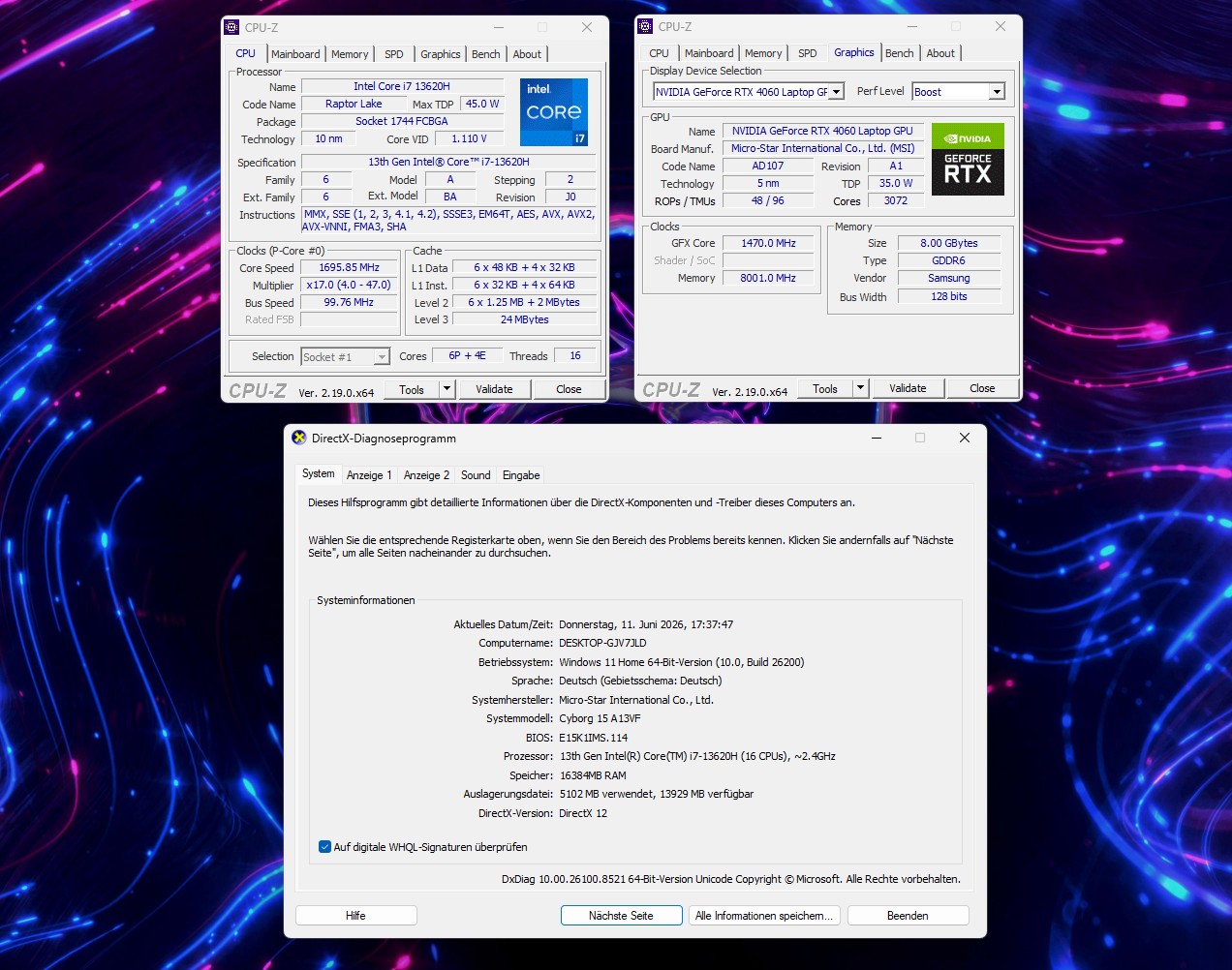Click the Board Manuf. Micro-Star International field
Image resolution: width=1232 pixels, height=970 pixels.
click(823, 148)
